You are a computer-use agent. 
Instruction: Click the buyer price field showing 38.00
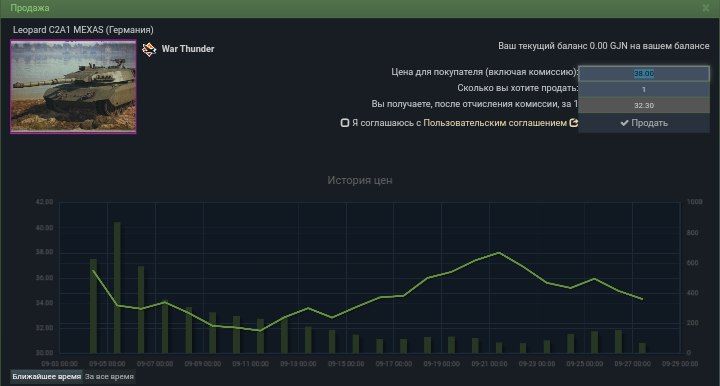[644, 73]
